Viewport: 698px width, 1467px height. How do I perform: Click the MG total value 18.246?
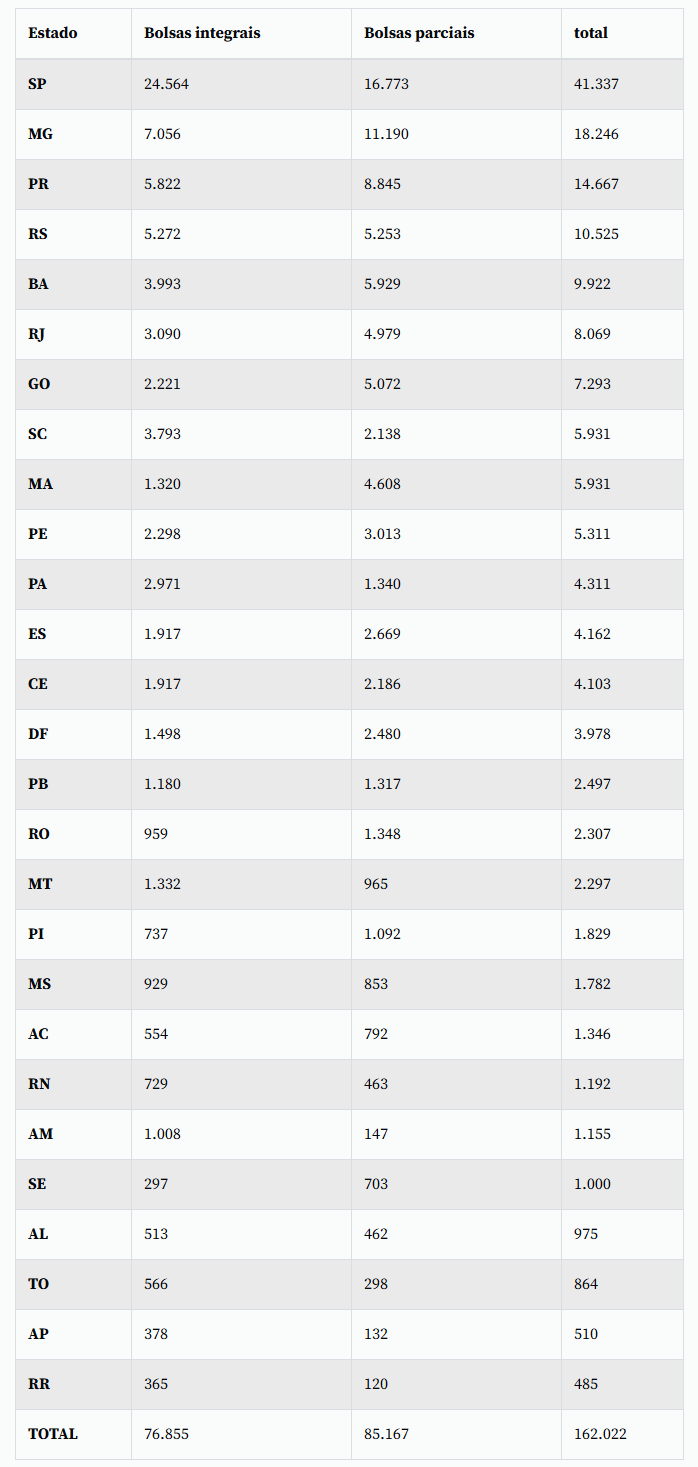[x=596, y=134]
